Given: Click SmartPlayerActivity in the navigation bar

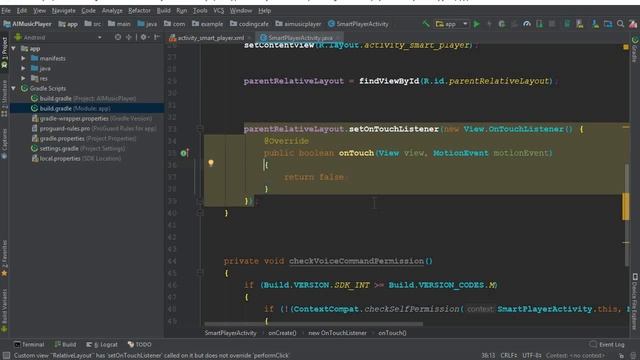Looking at the screenshot, I should (358, 24).
